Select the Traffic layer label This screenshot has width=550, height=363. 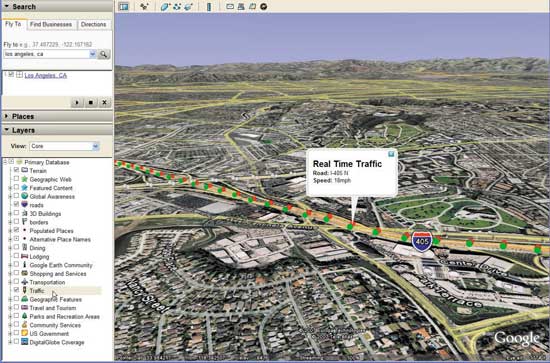click(37, 291)
